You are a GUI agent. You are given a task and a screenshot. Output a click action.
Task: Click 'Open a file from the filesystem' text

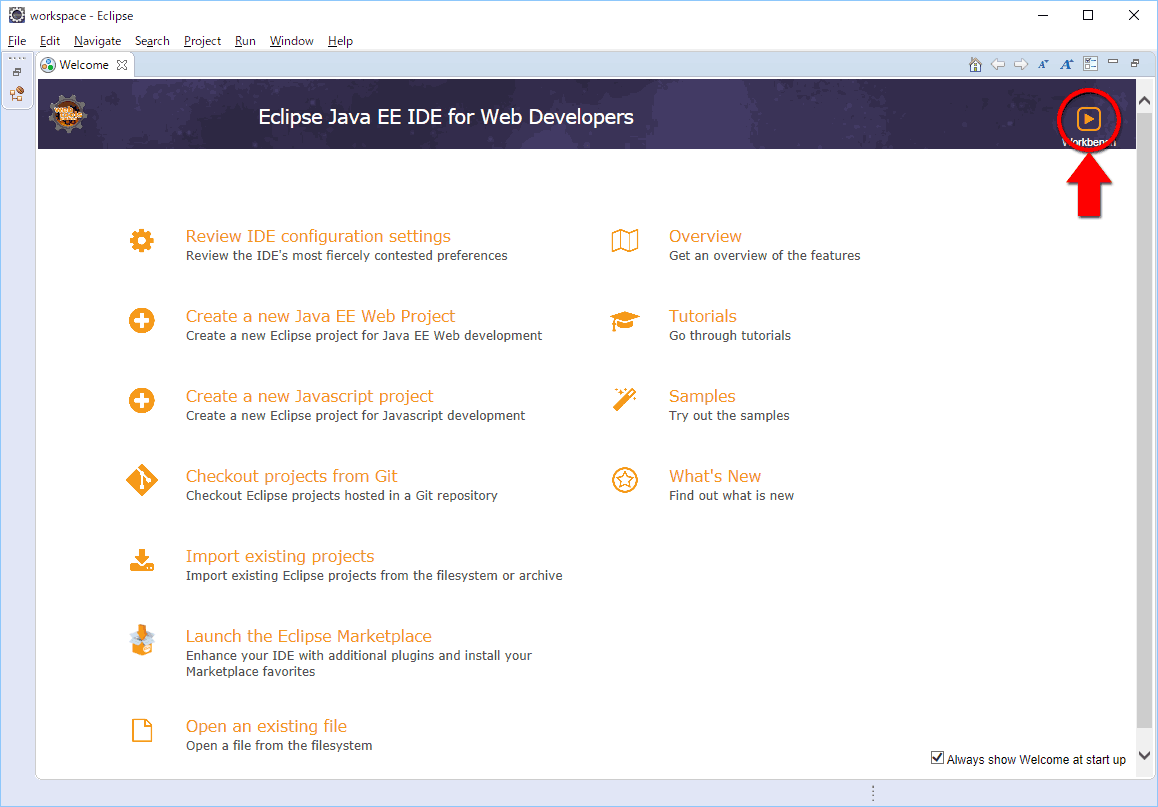point(279,746)
